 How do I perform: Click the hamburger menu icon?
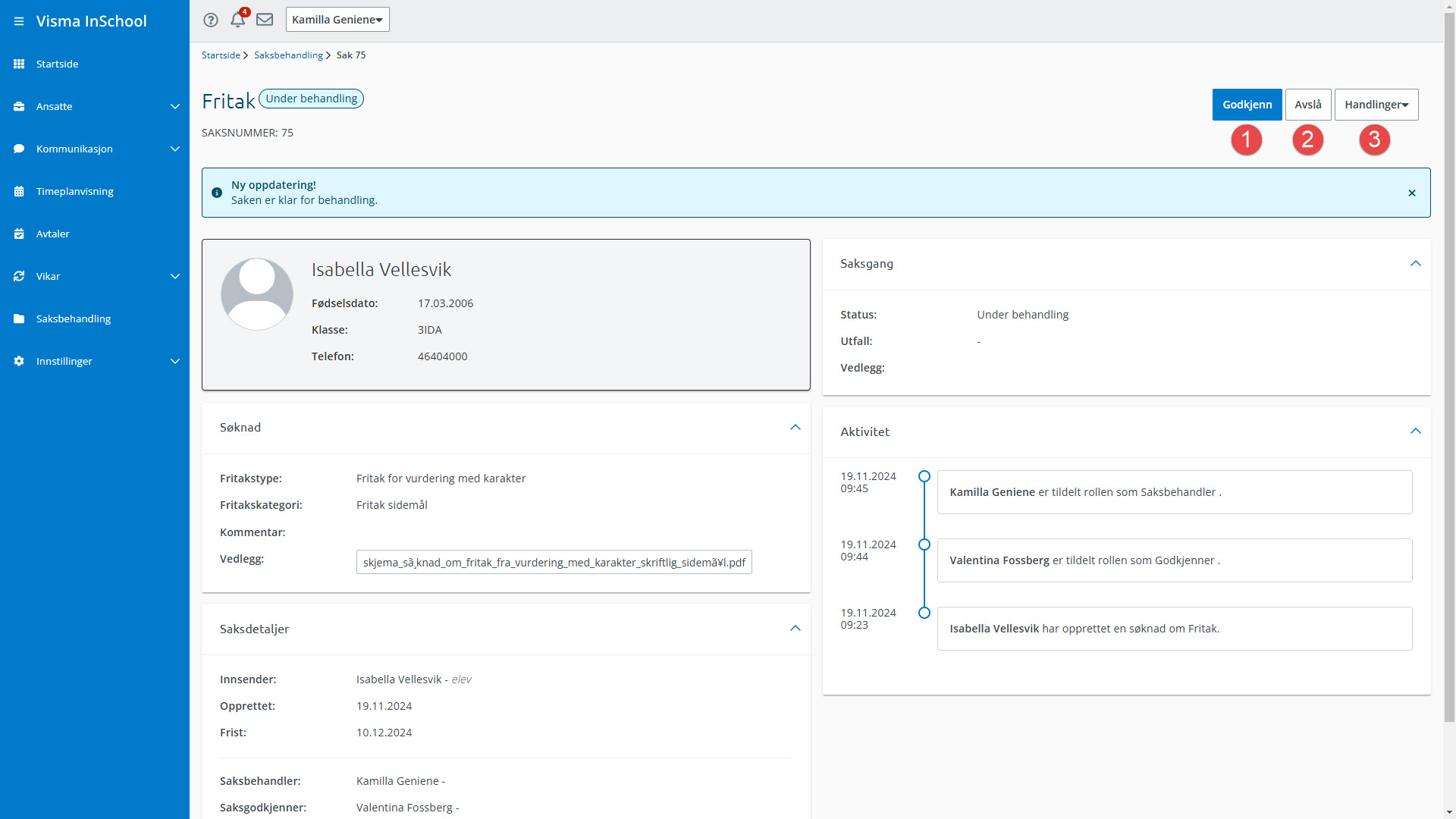click(x=19, y=21)
